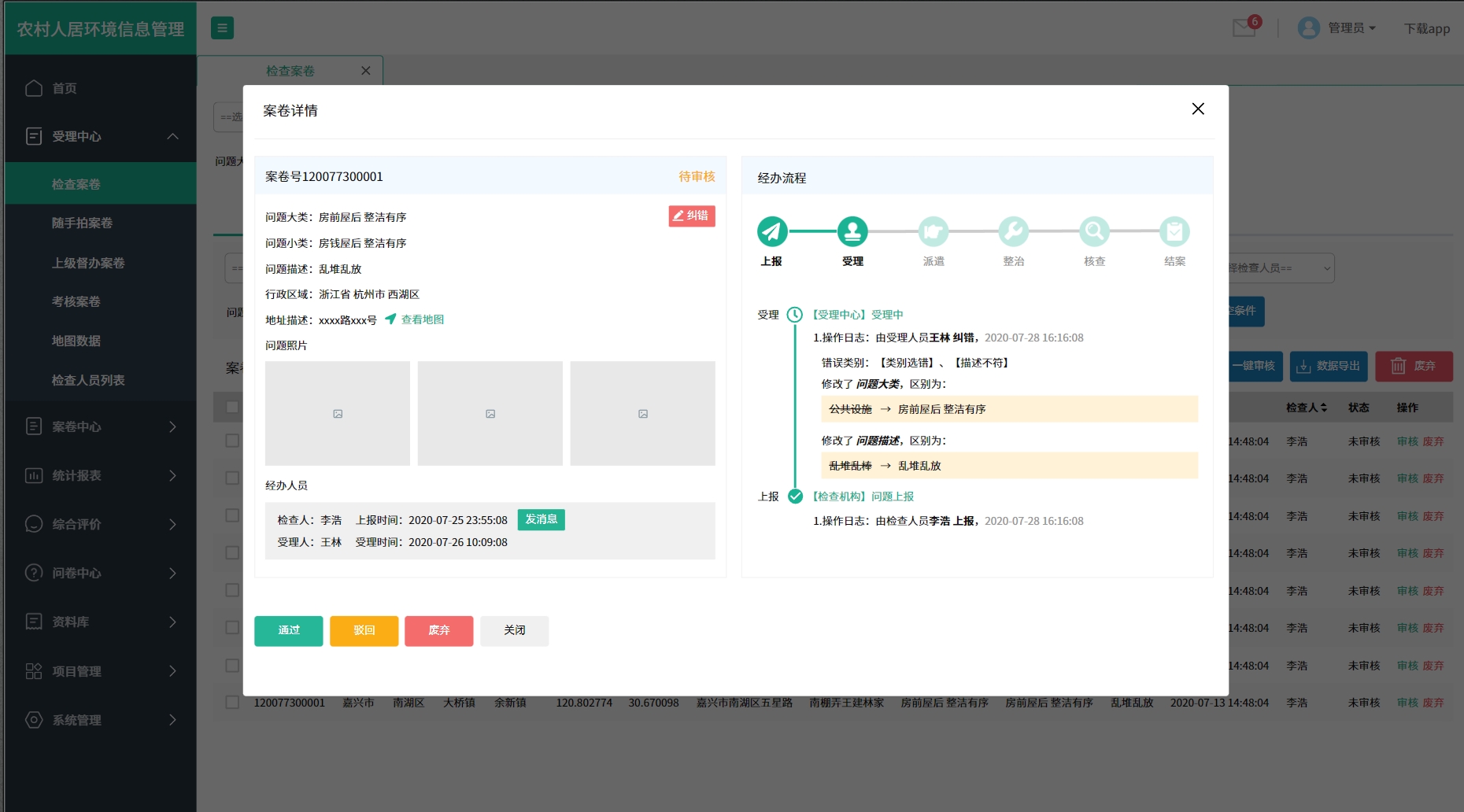Expand the 系统管理 menu chevron
The image size is (1464, 812).
click(172, 720)
